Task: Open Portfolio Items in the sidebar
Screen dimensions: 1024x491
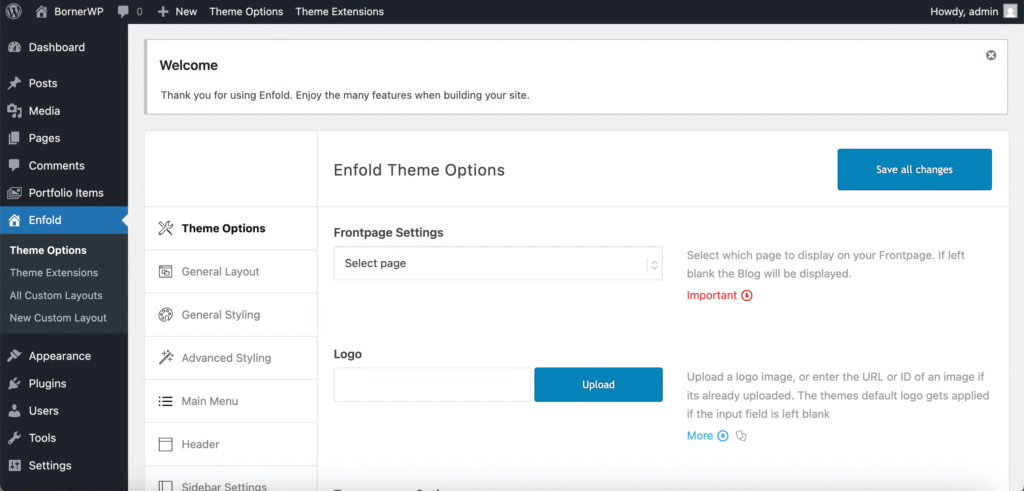Action: coord(64,193)
